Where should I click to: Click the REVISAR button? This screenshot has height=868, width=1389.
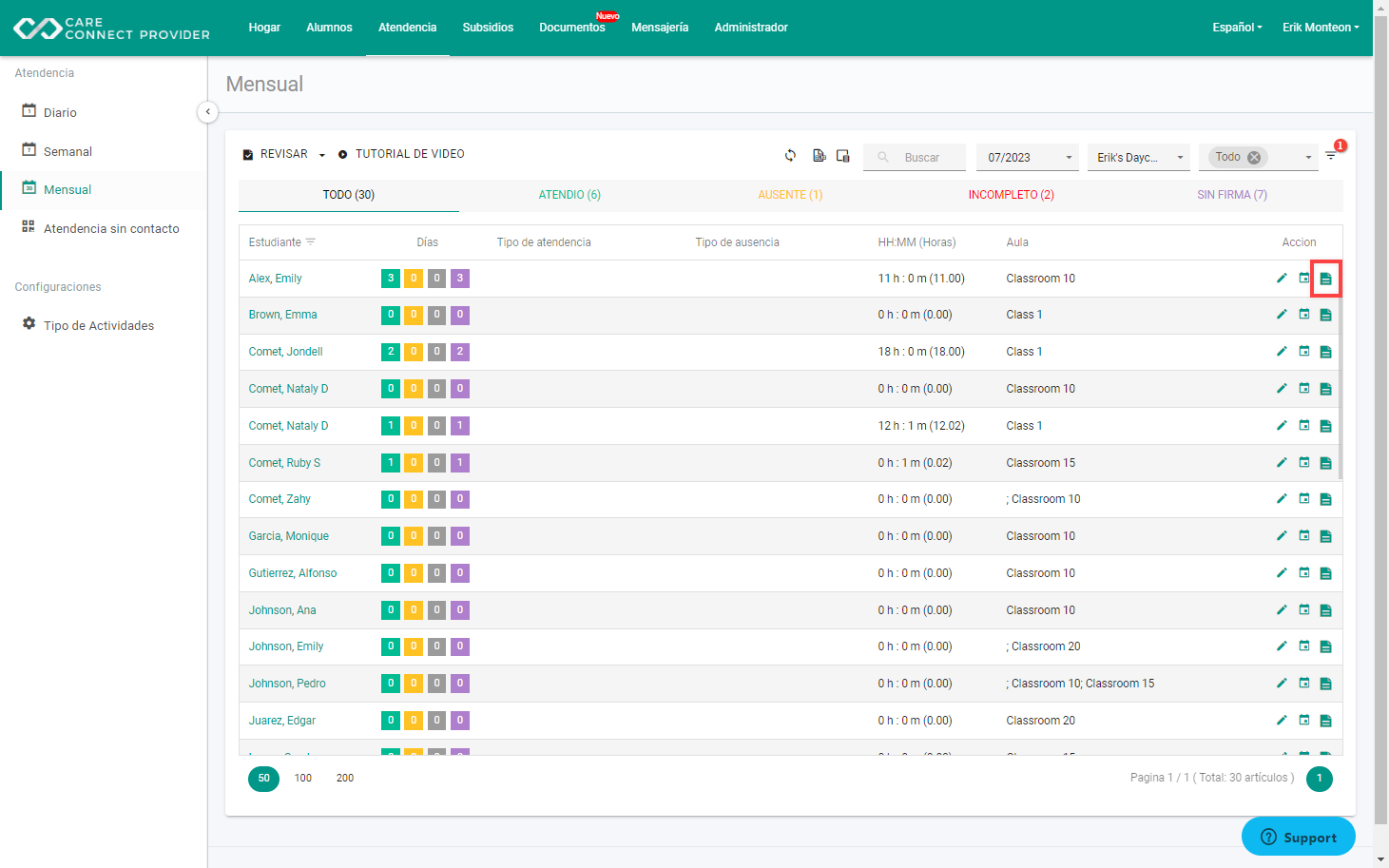275,154
